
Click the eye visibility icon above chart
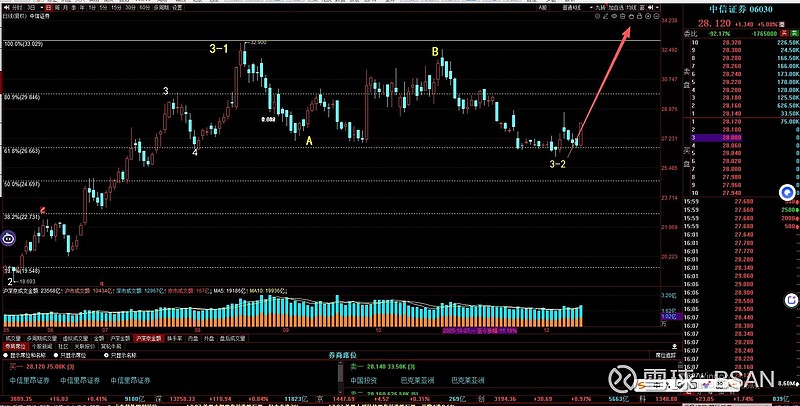(614, 16)
